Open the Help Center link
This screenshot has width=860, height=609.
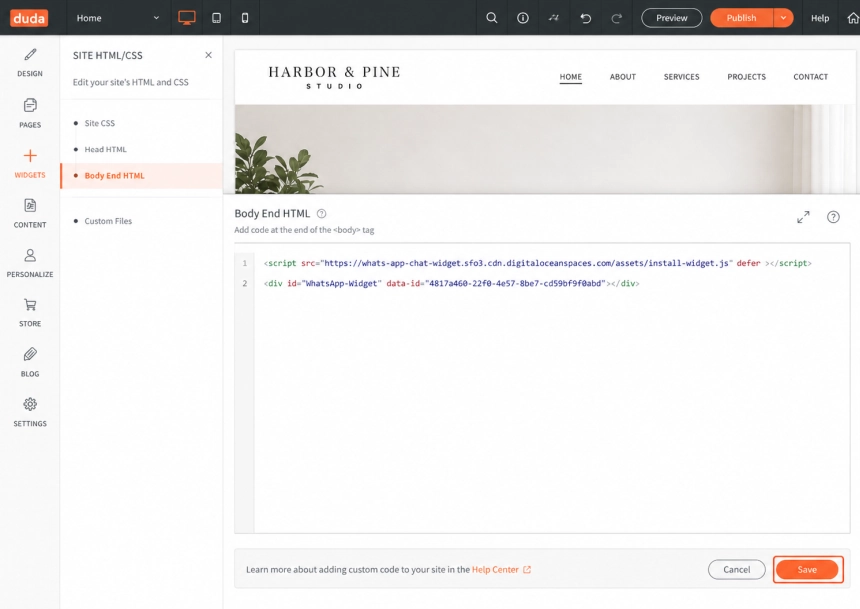(x=501, y=569)
